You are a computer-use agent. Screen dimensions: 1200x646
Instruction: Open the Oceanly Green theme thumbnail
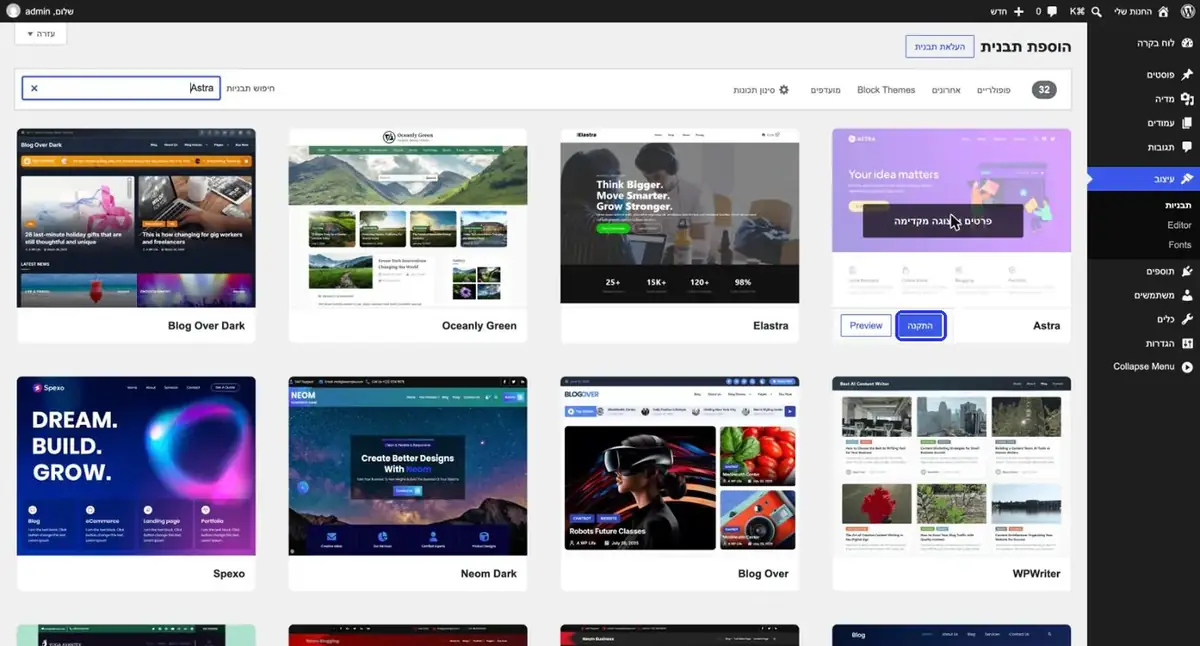pyautogui.click(x=408, y=216)
